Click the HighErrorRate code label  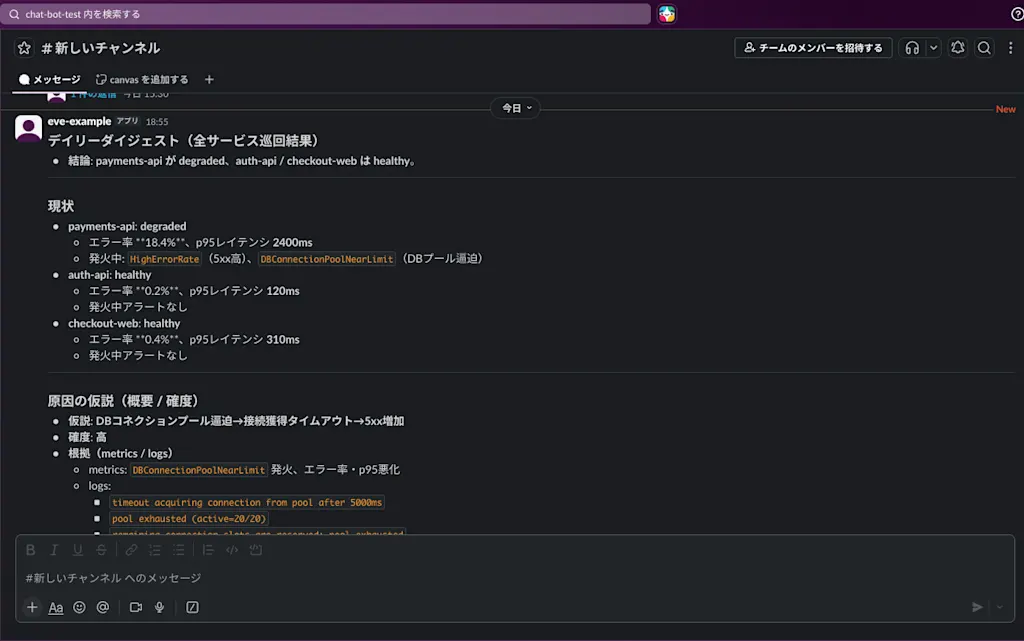tap(164, 259)
